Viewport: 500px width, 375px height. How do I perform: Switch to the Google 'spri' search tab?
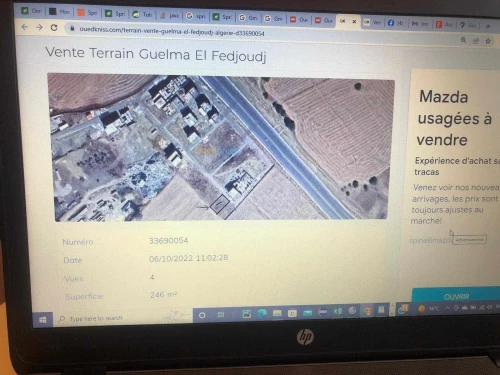[196, 16]
